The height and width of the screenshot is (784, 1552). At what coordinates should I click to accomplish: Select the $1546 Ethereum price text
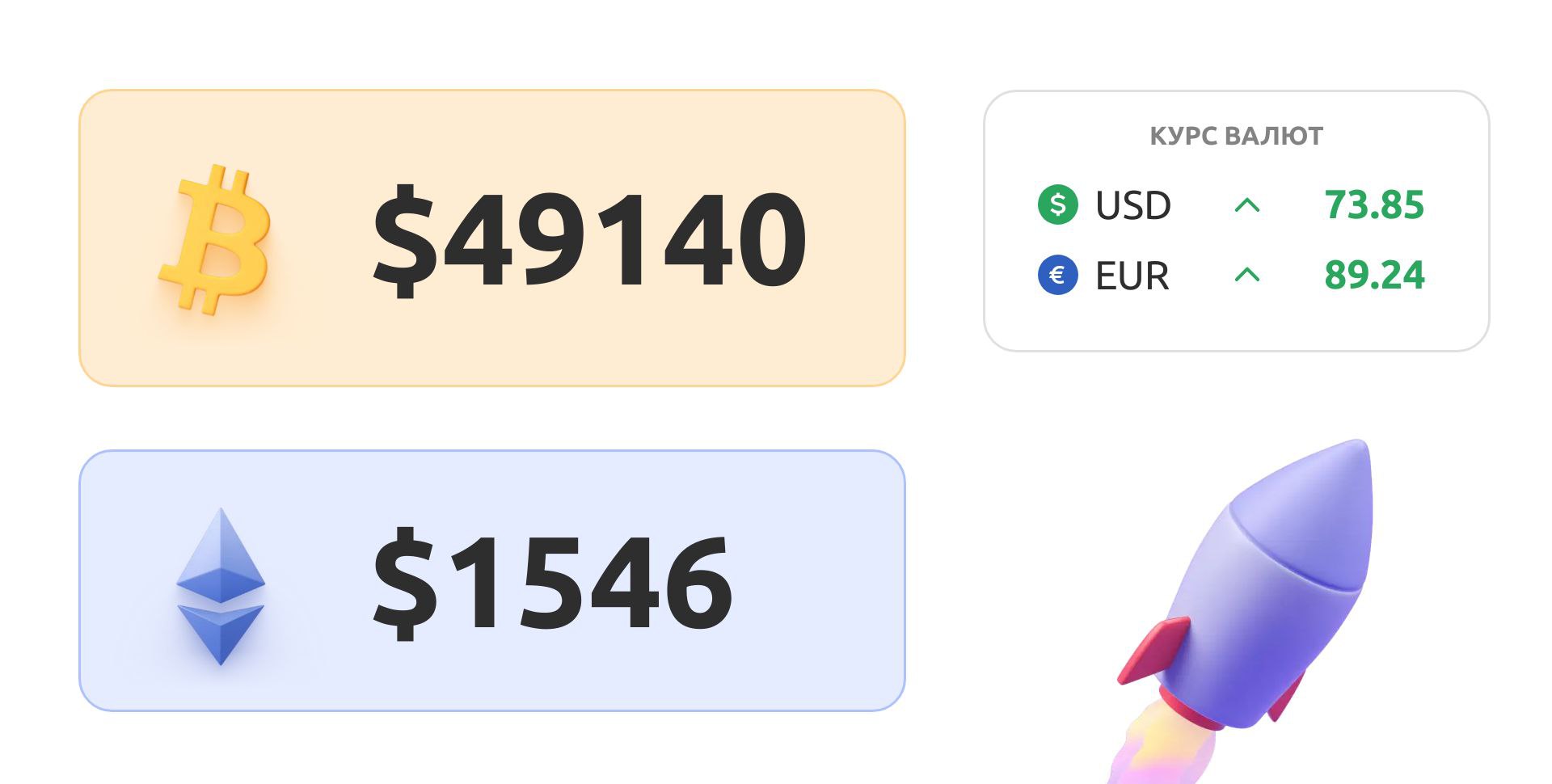point(552,581)
